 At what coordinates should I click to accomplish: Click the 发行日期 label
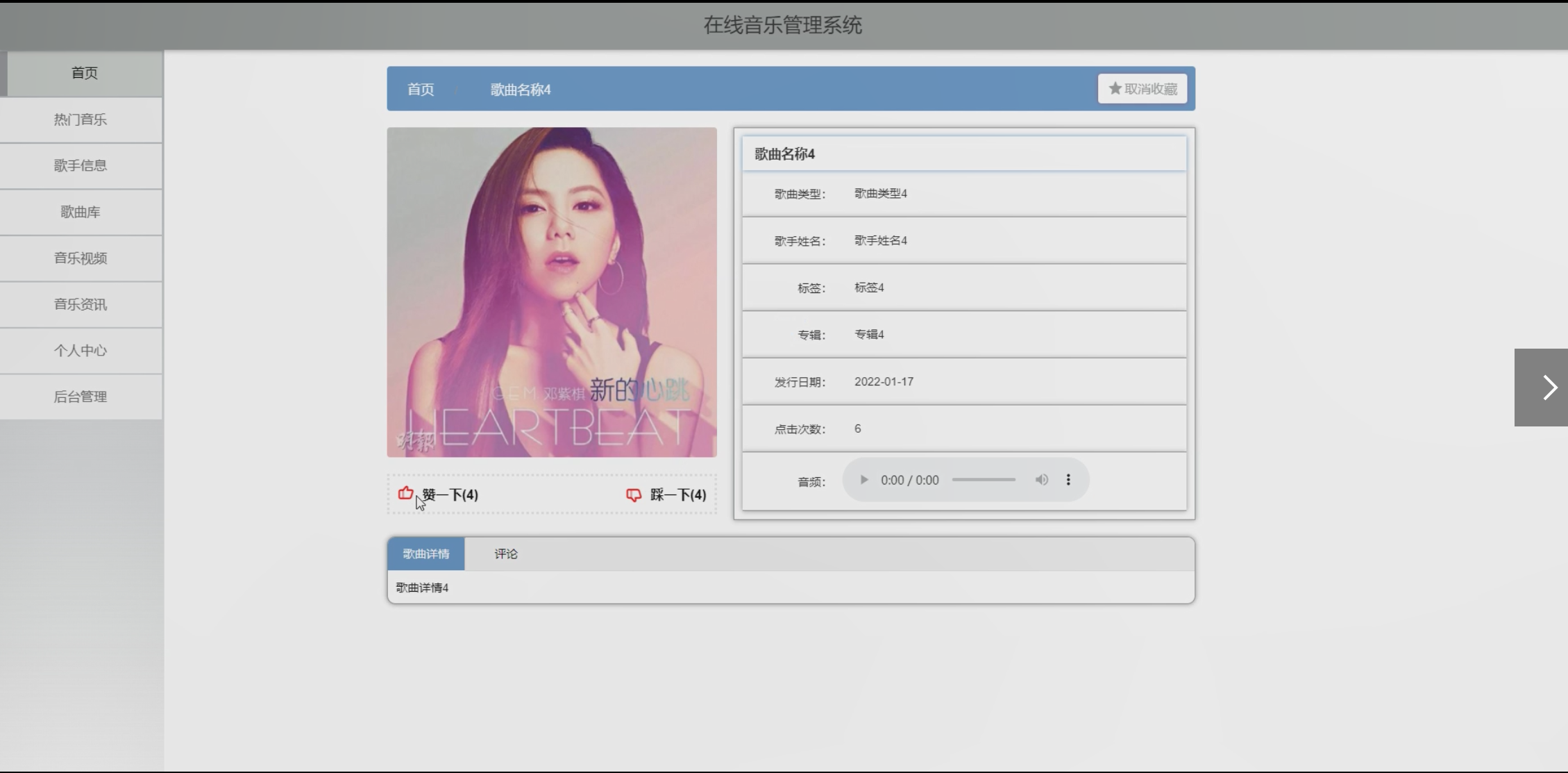800,382
